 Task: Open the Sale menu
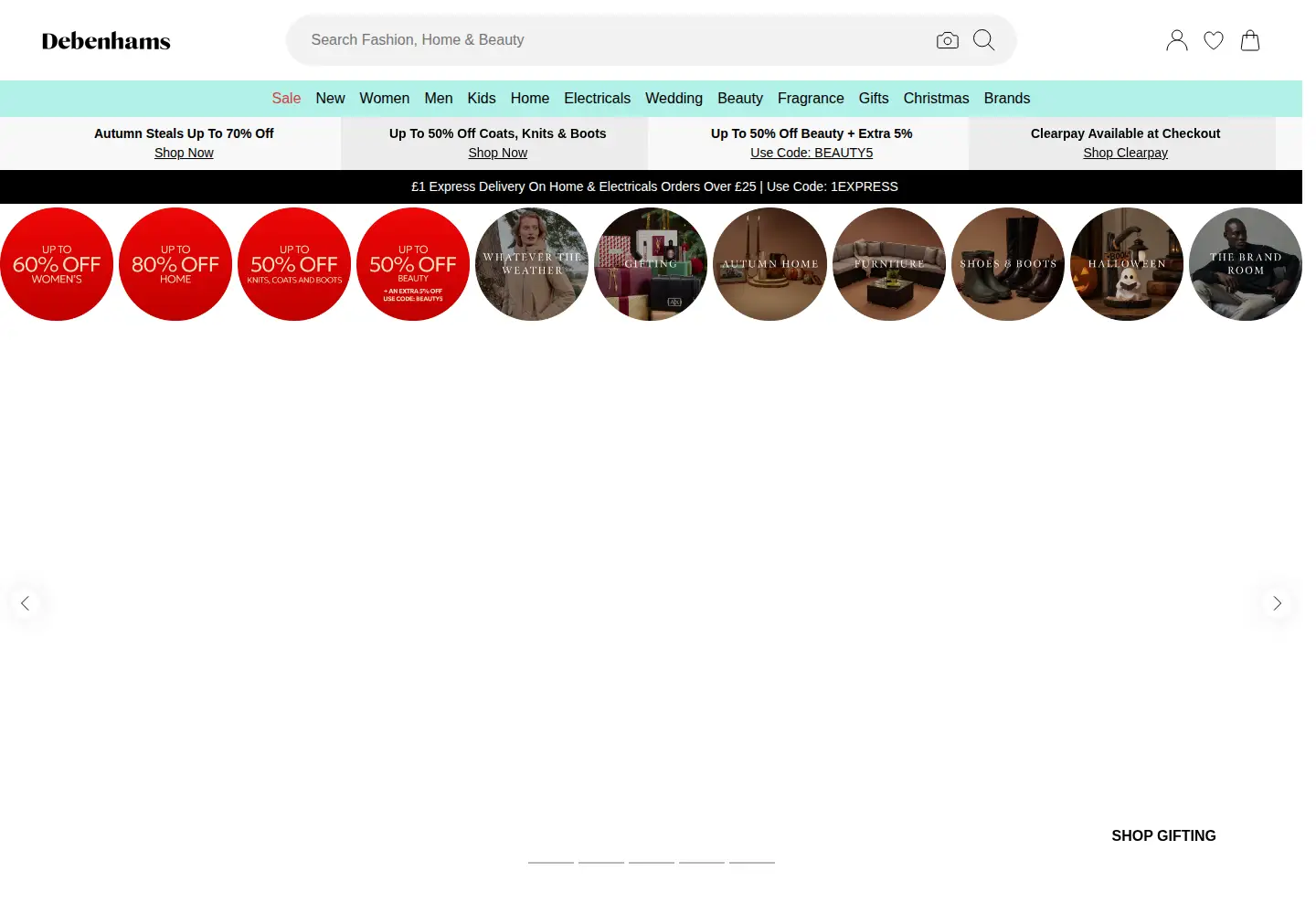pyautogui.click(x=286, y=99)
